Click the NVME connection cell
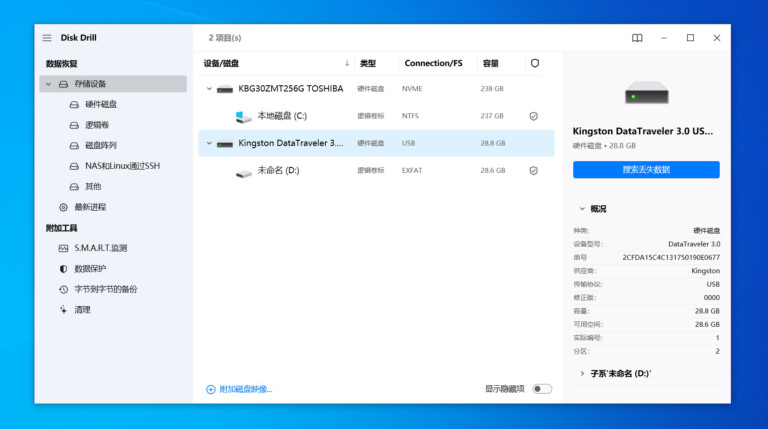This screenshot has height=429, width=768. pos(412,89)
